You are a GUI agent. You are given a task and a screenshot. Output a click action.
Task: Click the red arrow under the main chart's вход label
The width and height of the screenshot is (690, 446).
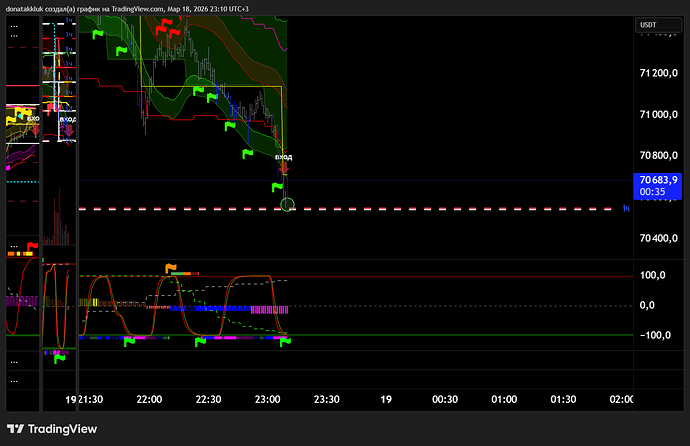pos(283,168)
